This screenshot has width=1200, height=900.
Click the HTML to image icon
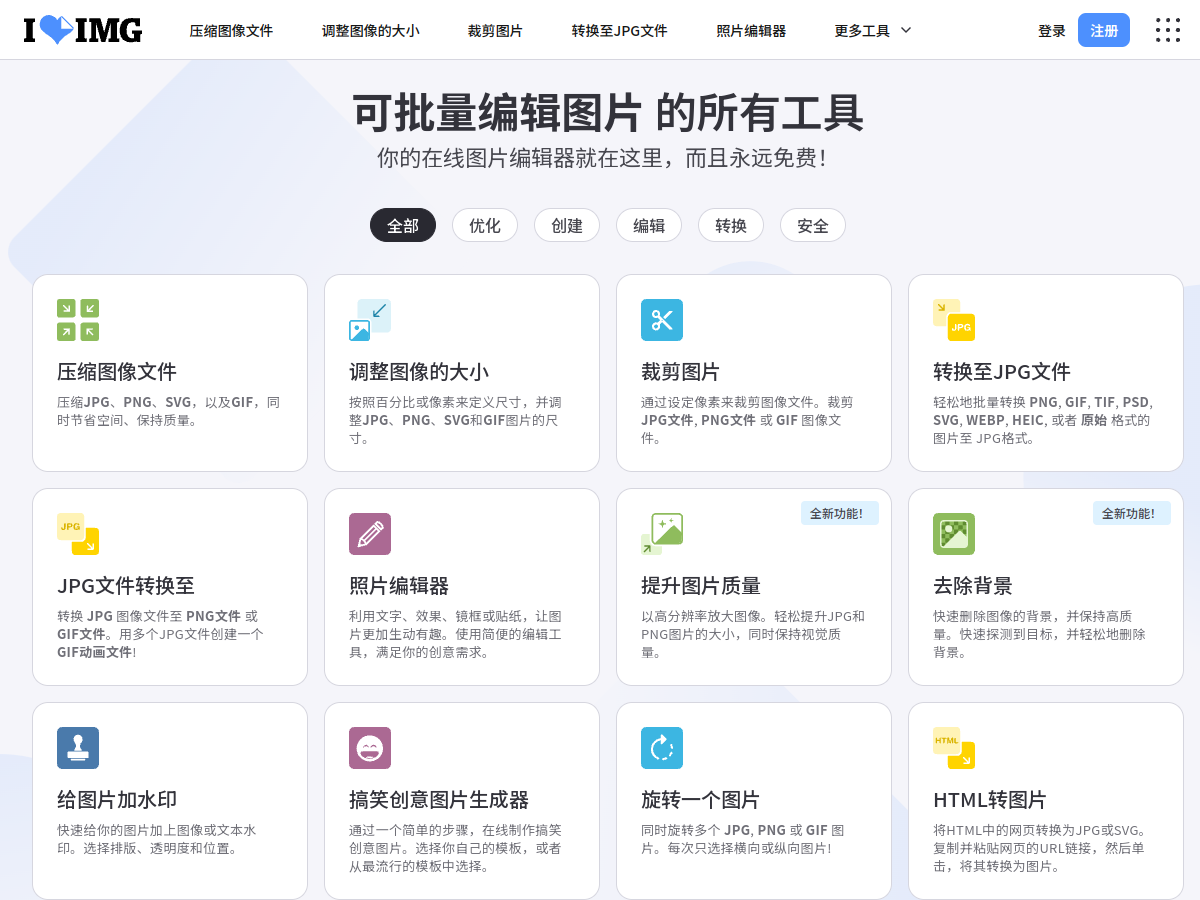954,748
